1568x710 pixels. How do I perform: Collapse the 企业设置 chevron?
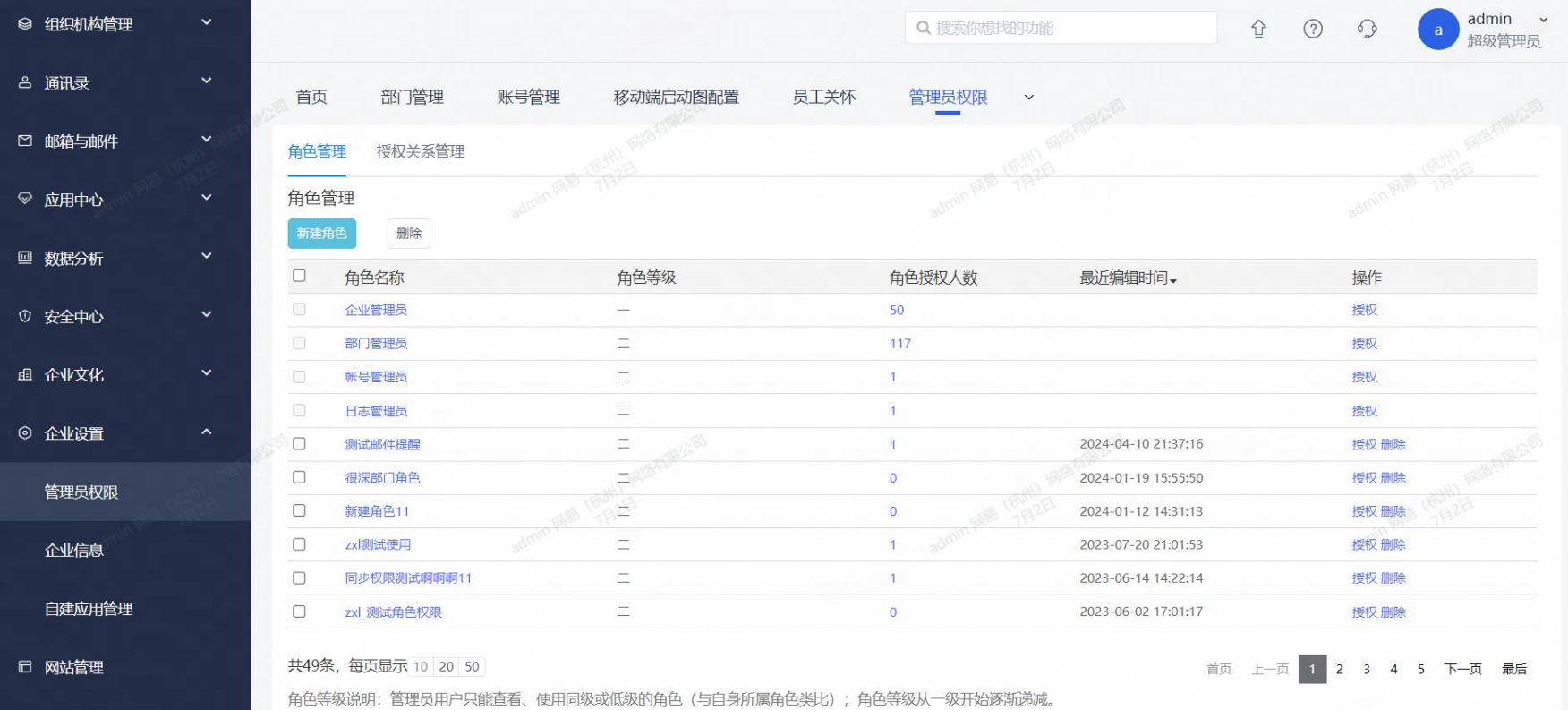click(207, 432)
